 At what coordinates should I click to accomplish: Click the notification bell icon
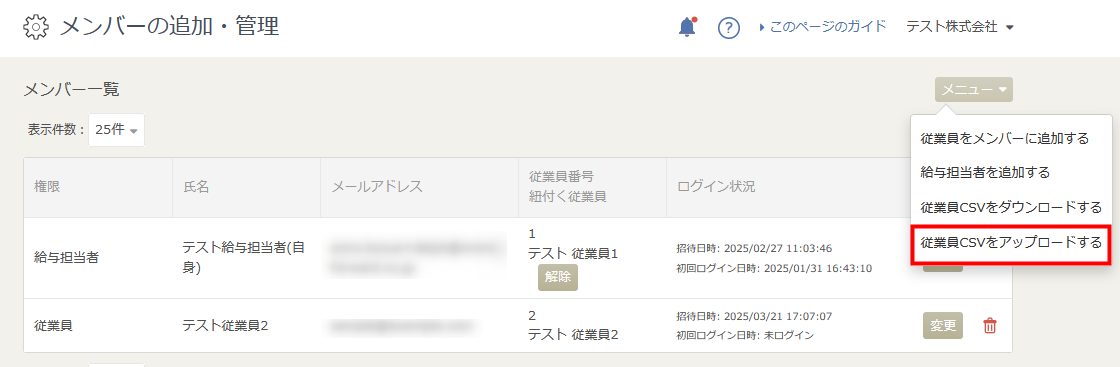[x=686, y=27]
